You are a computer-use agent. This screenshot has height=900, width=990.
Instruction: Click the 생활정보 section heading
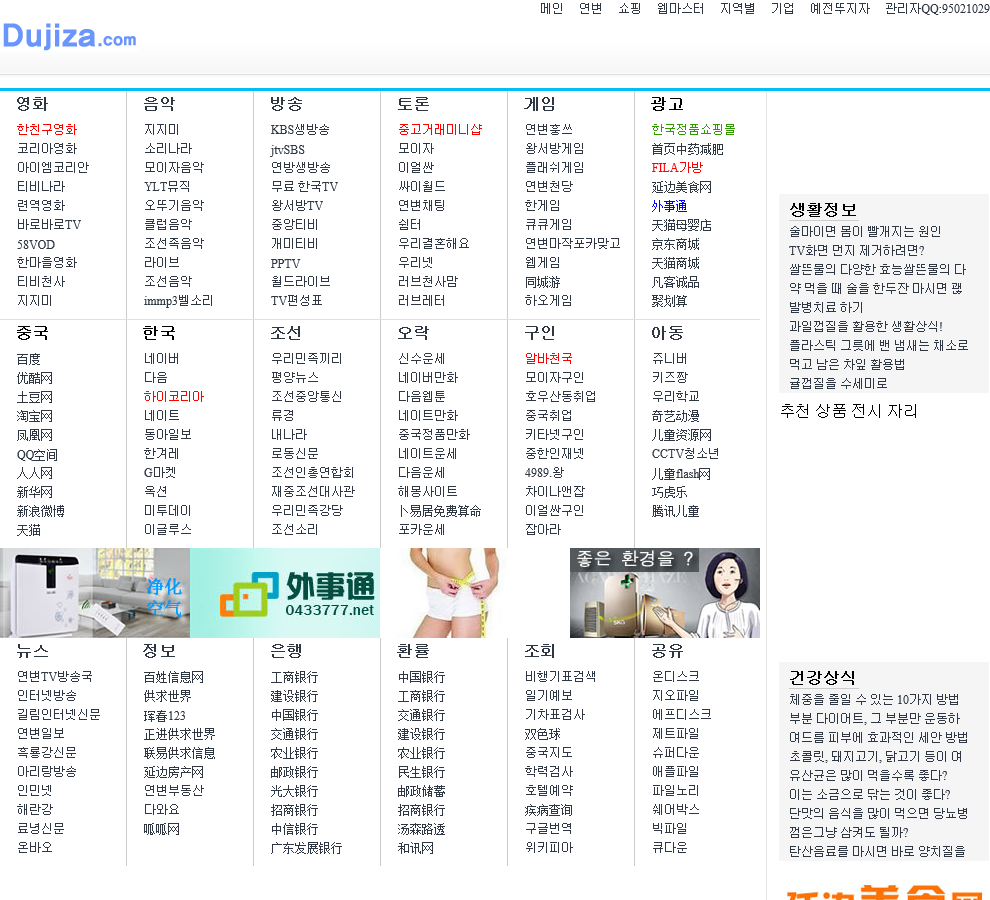823,209
